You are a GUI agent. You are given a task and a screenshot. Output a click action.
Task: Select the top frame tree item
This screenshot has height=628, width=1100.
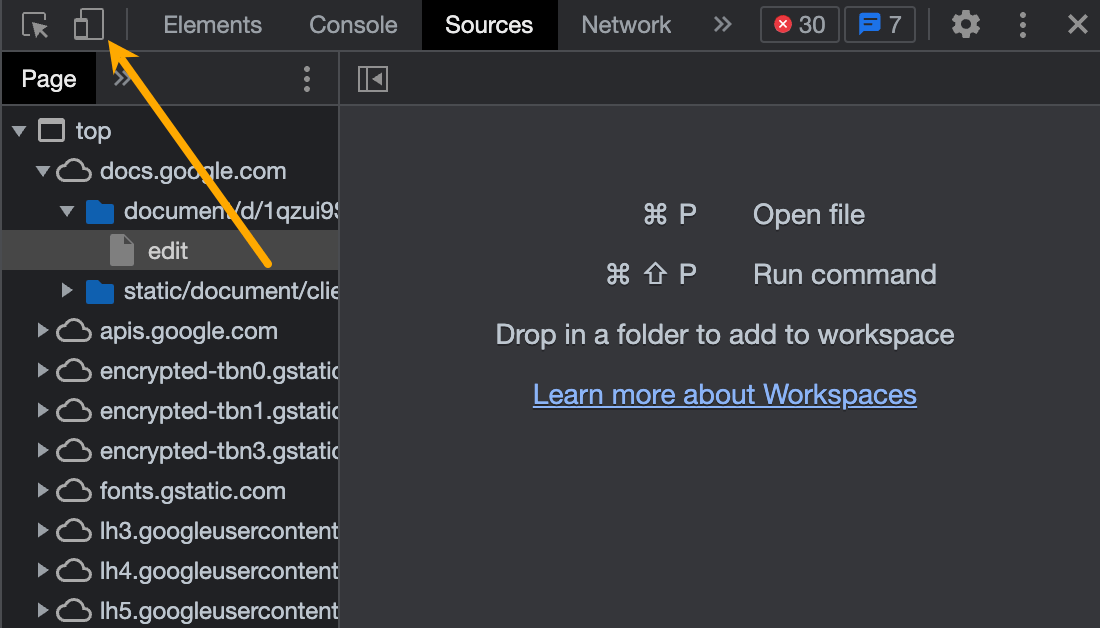91,130
